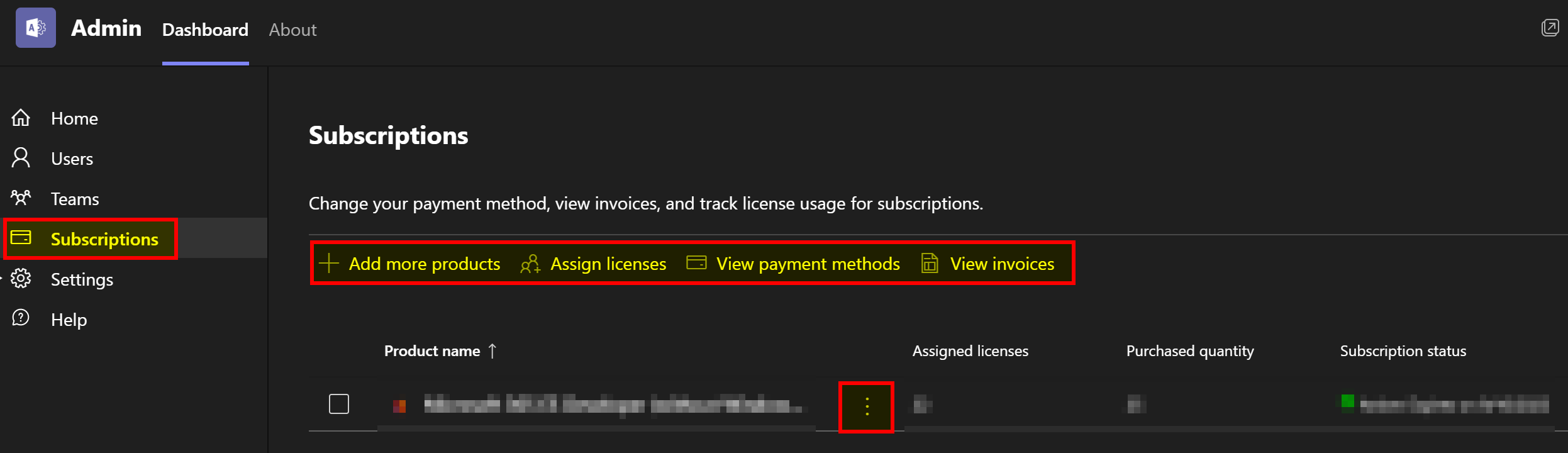The height and width of the screenshot is (453, 1568).
Task: Click Assign licenses button
Action: [594, 264]
